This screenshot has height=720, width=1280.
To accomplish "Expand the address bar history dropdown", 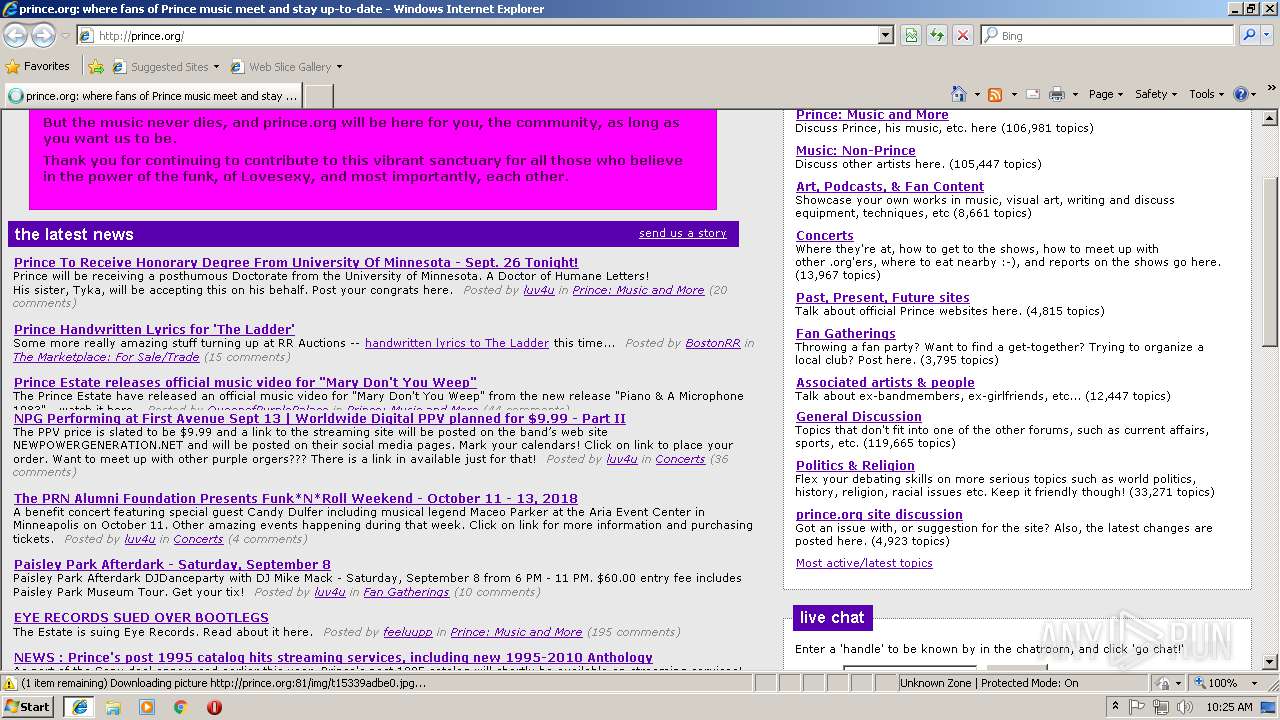I will coord(886,35).
